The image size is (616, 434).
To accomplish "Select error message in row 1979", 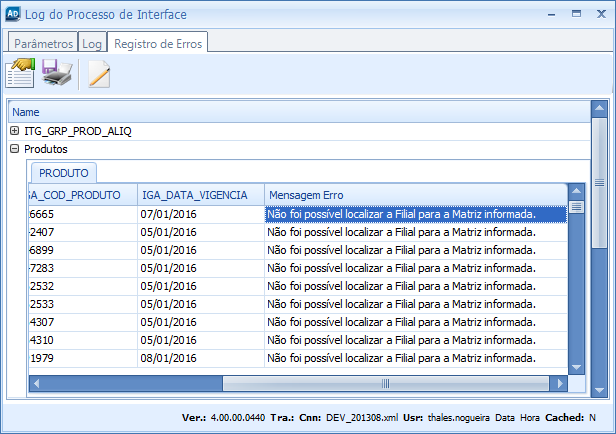I will (x=416, y=359).
